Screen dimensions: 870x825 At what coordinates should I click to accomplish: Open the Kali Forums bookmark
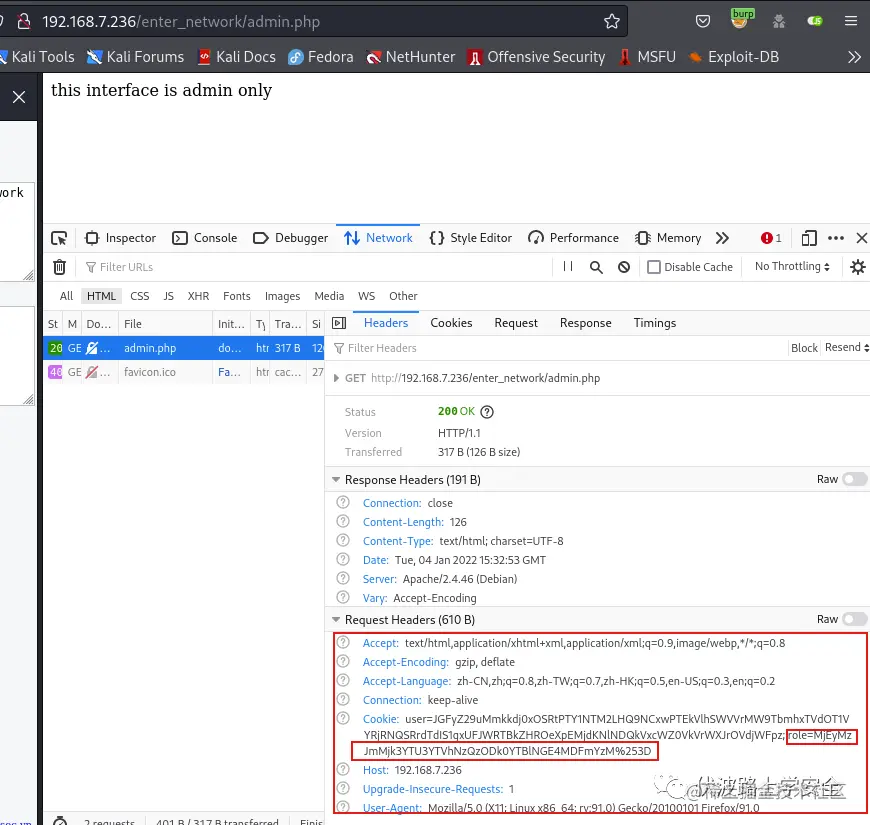[x=135, y=57]
